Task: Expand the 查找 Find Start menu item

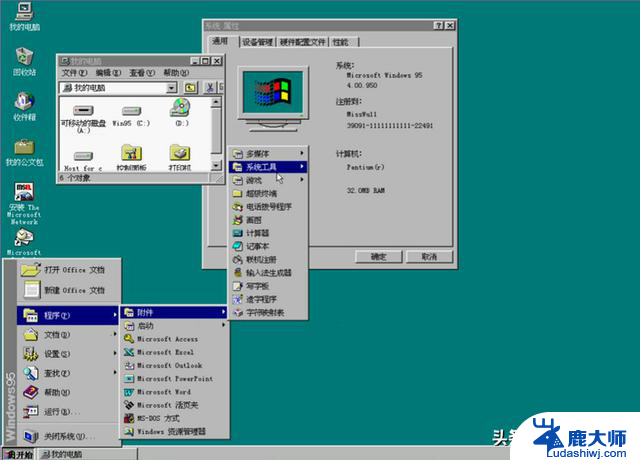Action: pos(68,373)
